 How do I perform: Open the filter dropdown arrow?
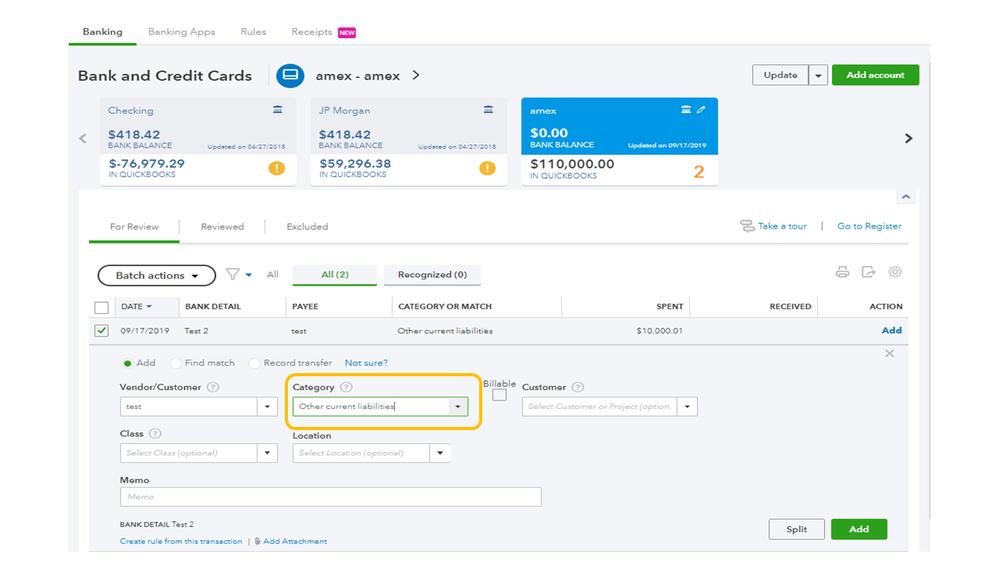(x=248, y=275)
